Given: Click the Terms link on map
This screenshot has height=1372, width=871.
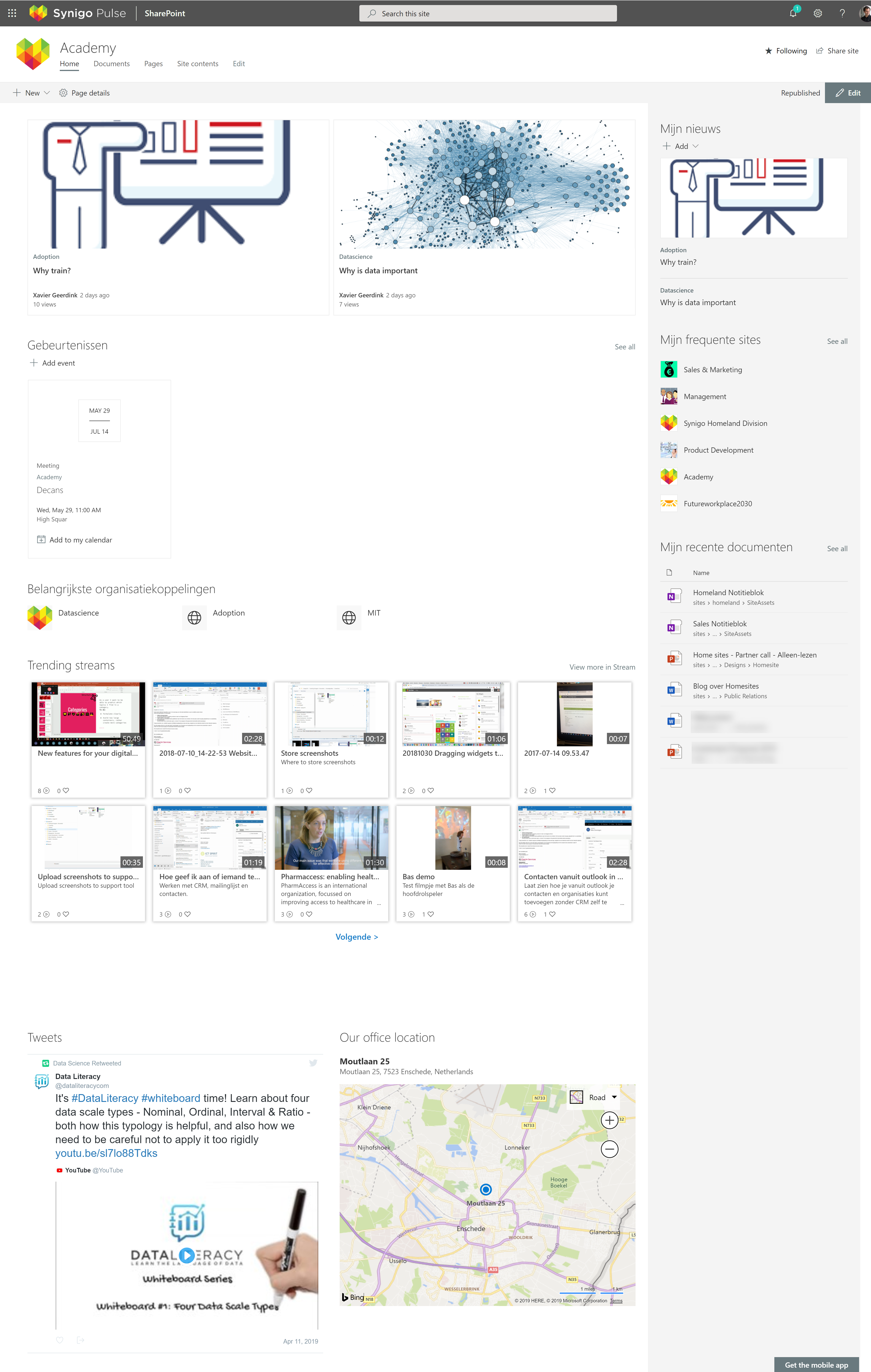Looking at the screenshot, I should (x=616, y=1300).
